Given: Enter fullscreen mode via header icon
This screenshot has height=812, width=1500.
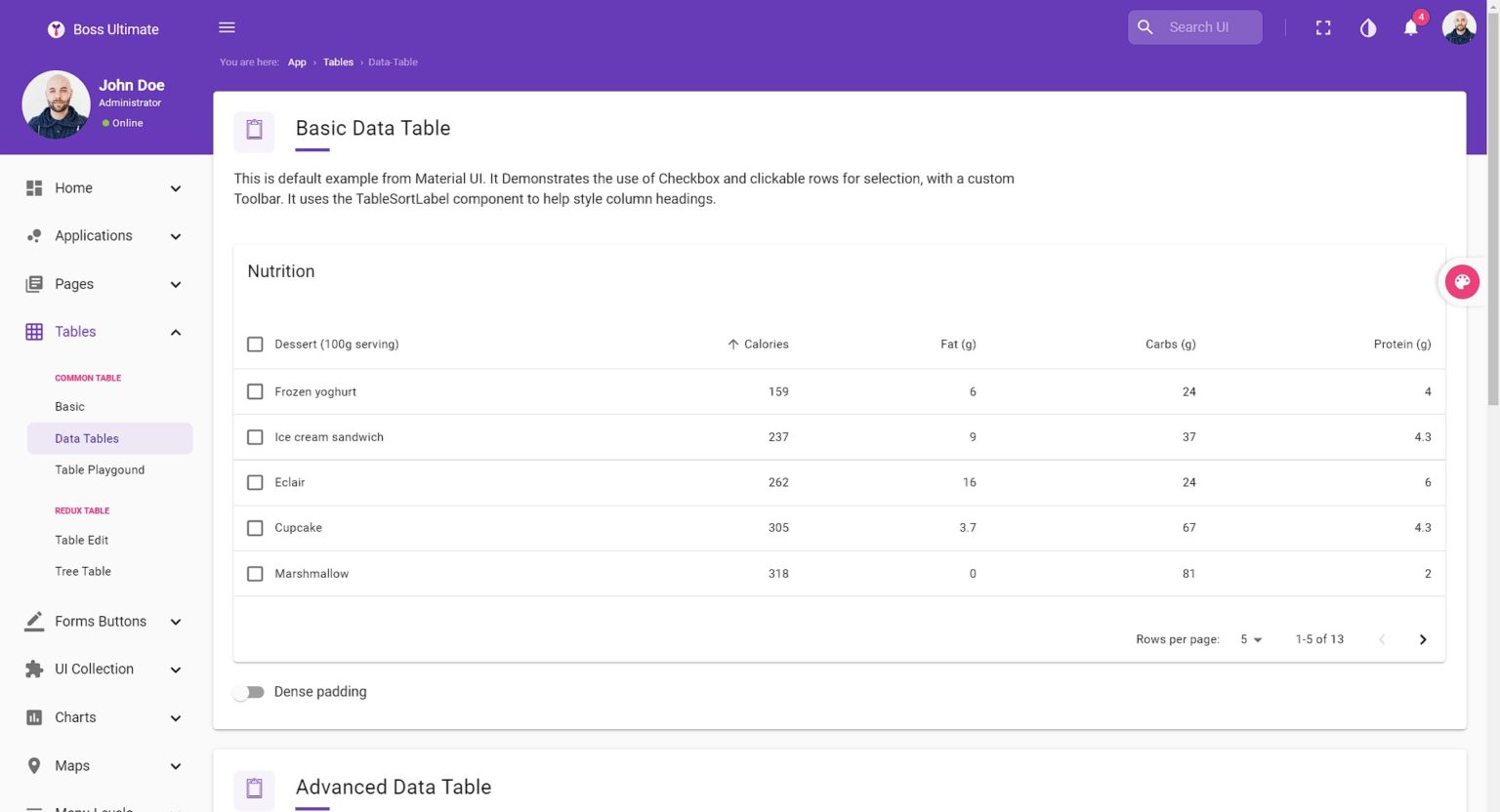Looking at the screenshot, I should pos(1323,28).
